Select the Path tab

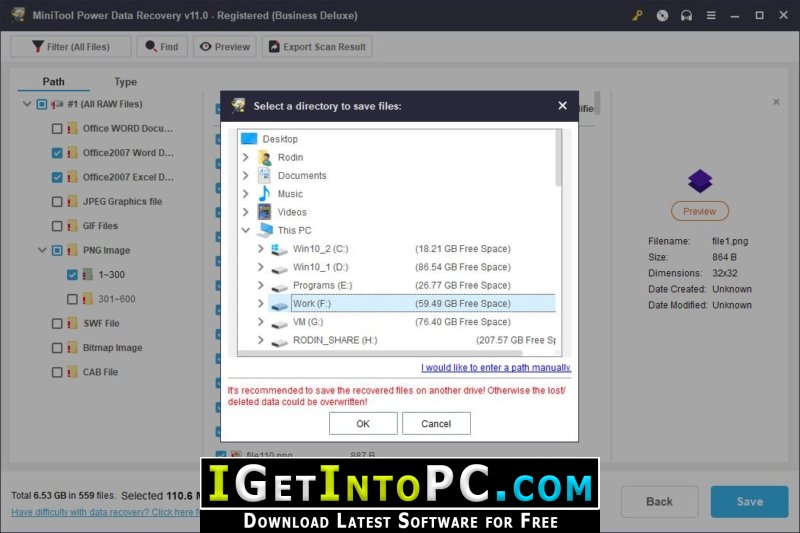[x=54, y=82]
